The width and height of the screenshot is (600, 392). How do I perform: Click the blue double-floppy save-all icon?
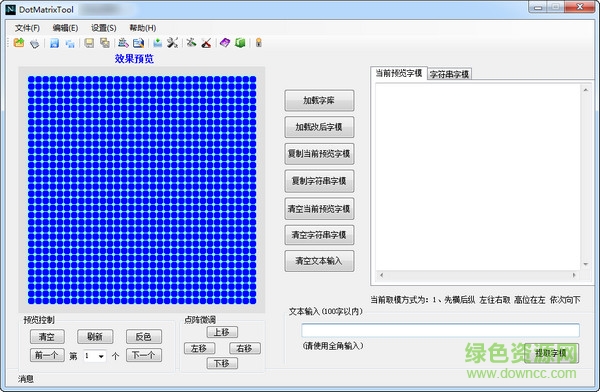(70, 43)
